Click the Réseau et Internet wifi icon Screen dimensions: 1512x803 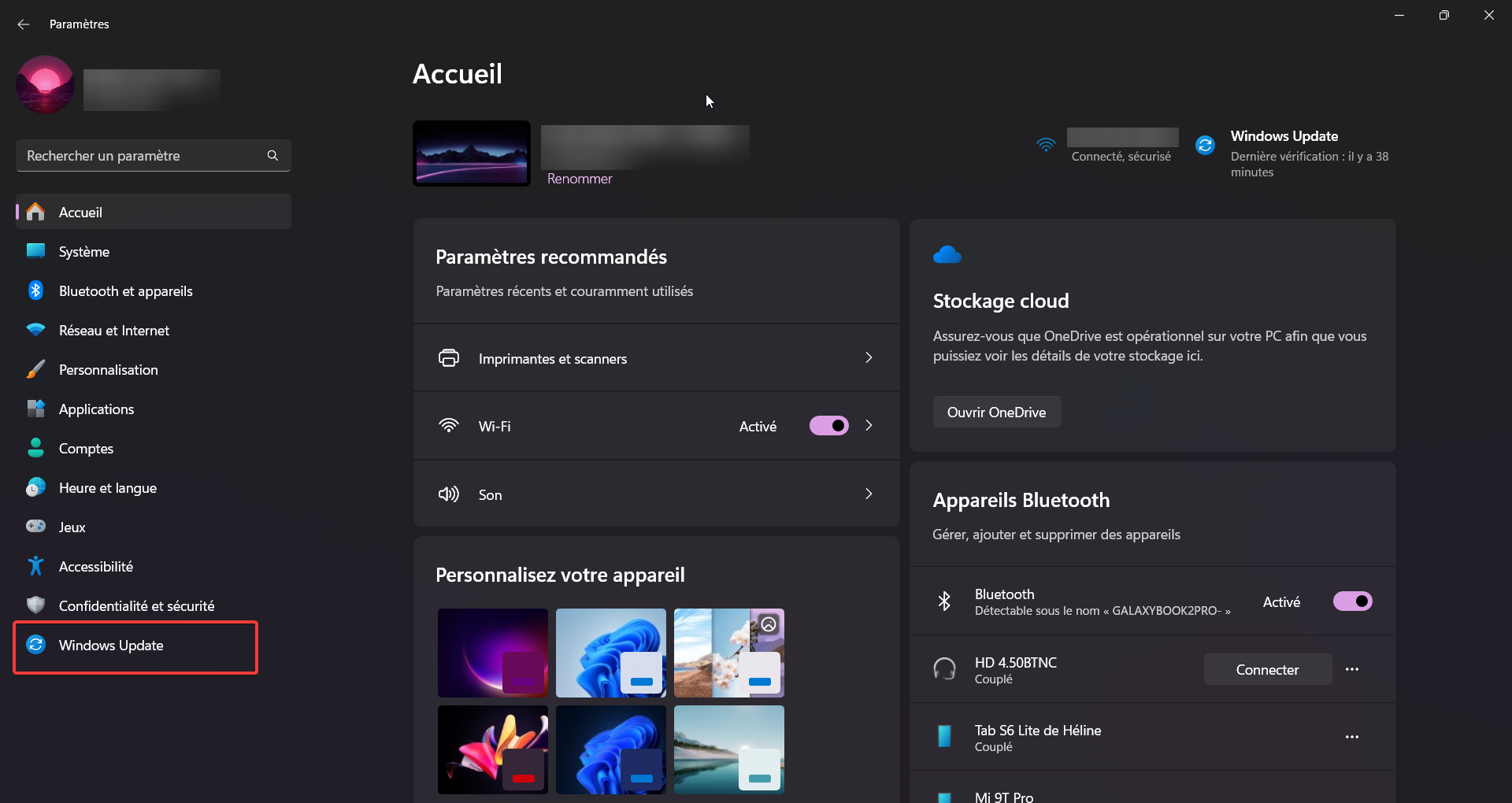pyautogui.click(x=35, y=330)
